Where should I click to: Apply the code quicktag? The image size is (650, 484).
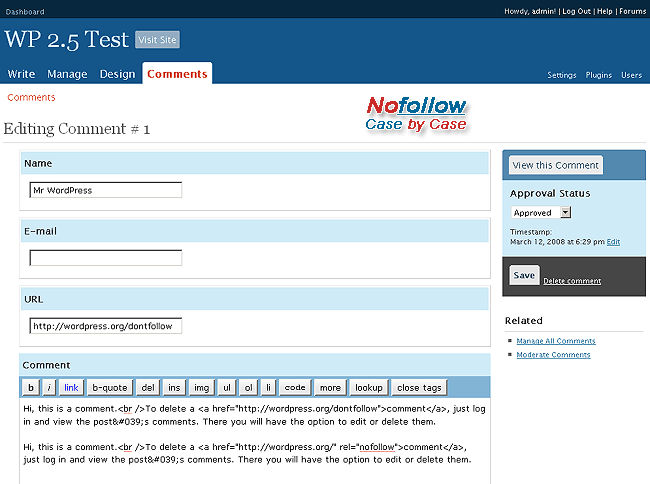pyautogui.click(x=295, y=387)
